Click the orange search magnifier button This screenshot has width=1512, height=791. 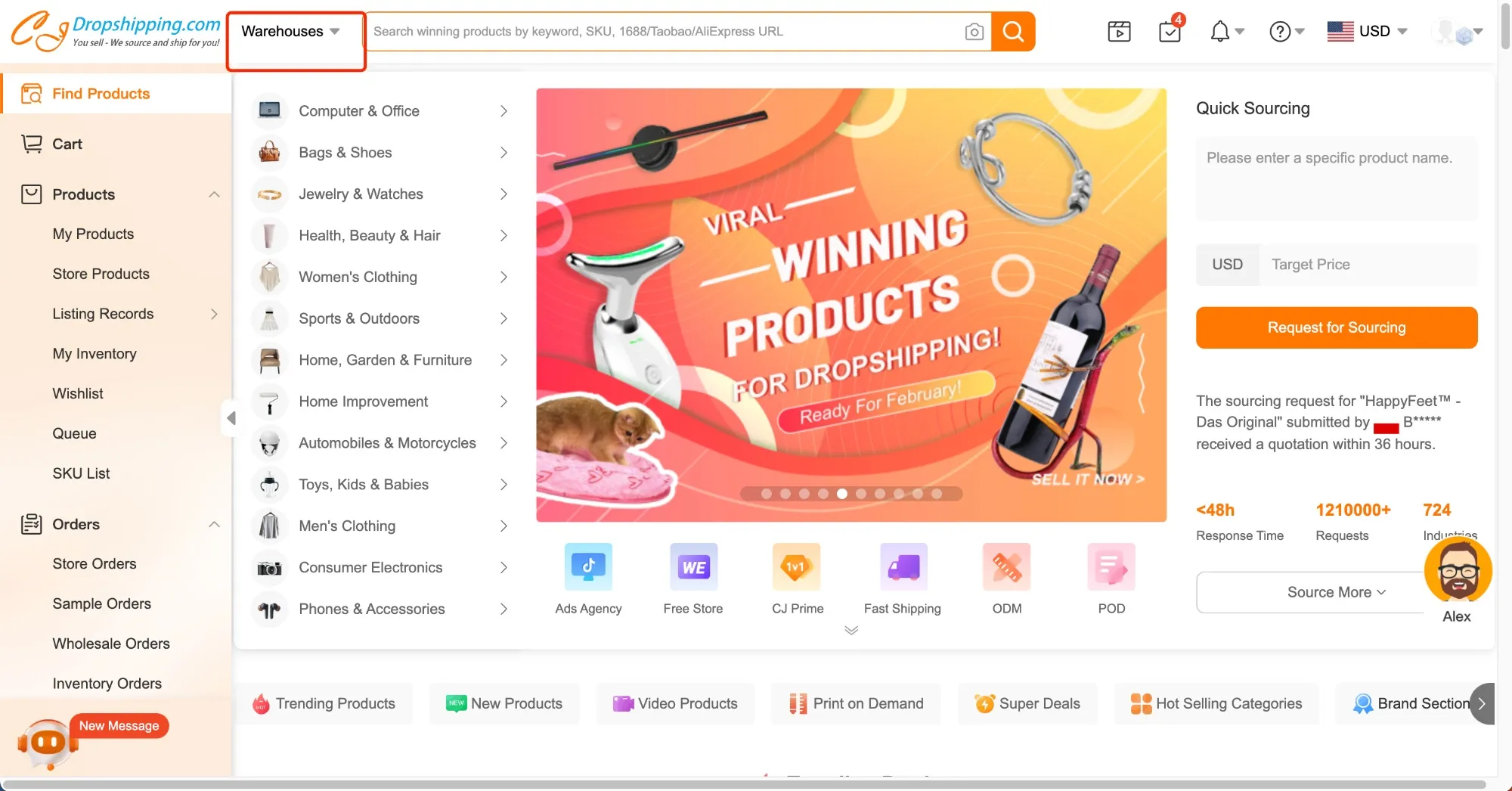pos(1013,32)
